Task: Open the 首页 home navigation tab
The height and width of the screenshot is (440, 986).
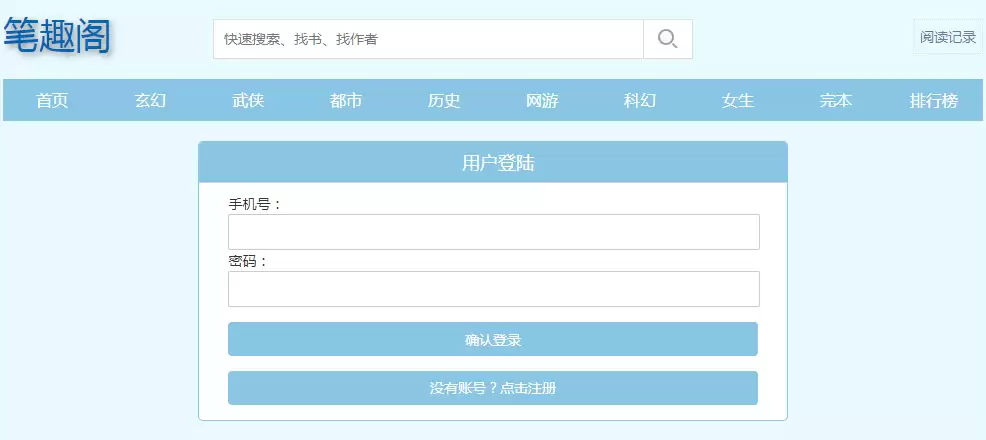Action: coord(52,101)
